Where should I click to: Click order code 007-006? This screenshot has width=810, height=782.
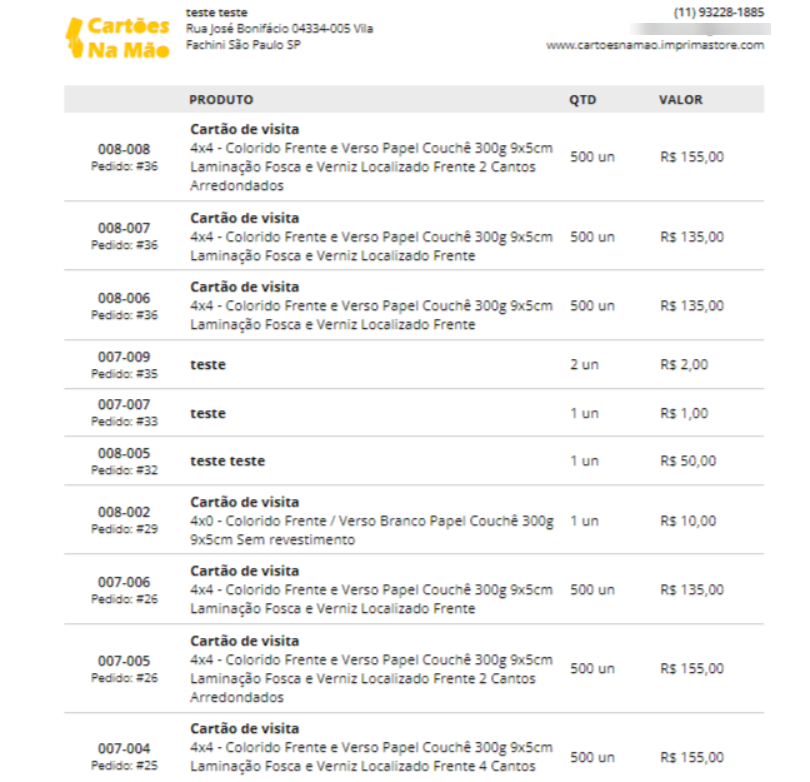[x=124, y=582]
